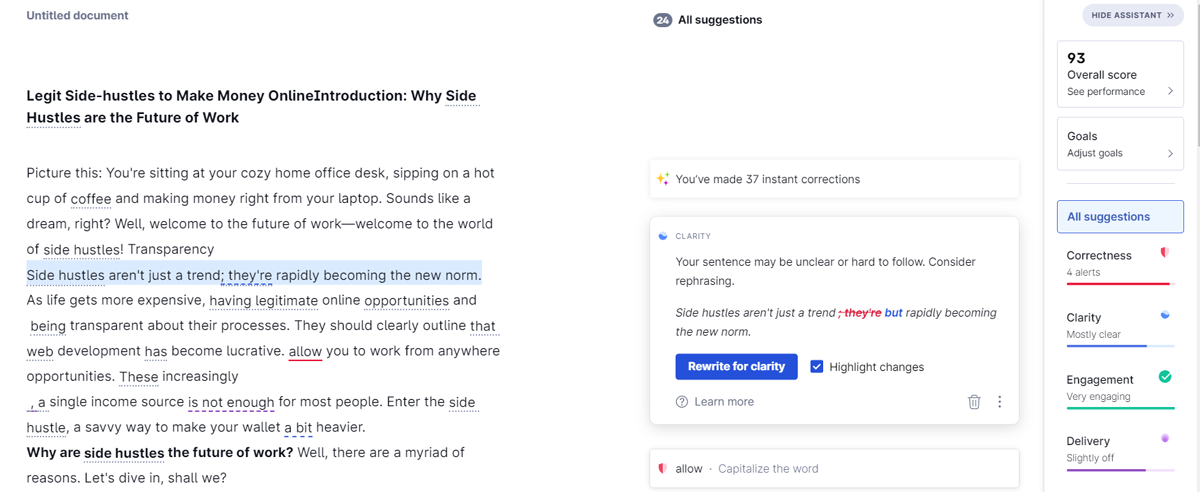Viewport: 1200px width, 492px height.
Task: Open the Learn more link
Action: coord(724,402)
